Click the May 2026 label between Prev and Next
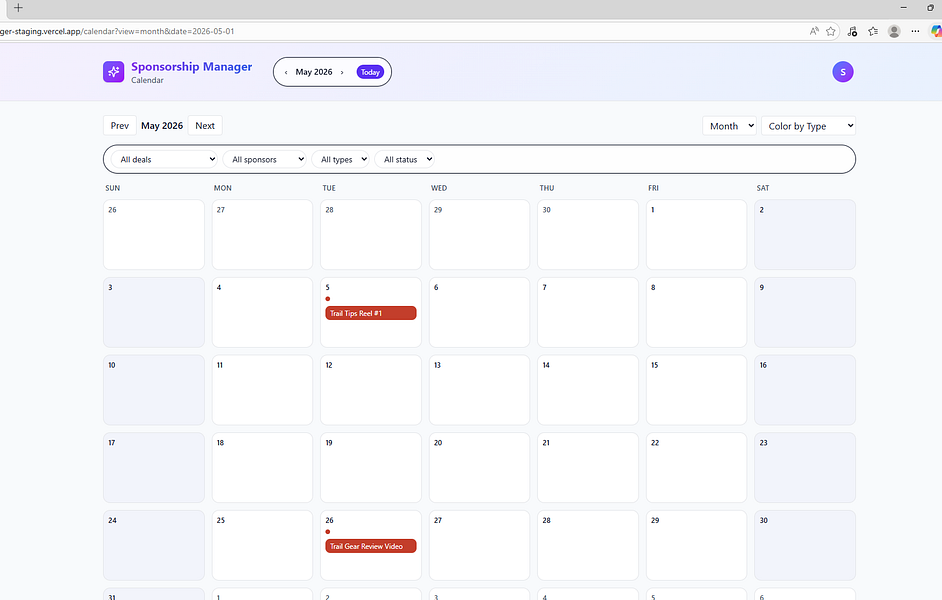The height and width of the screenshot is (600, 942). pos(162,126)
